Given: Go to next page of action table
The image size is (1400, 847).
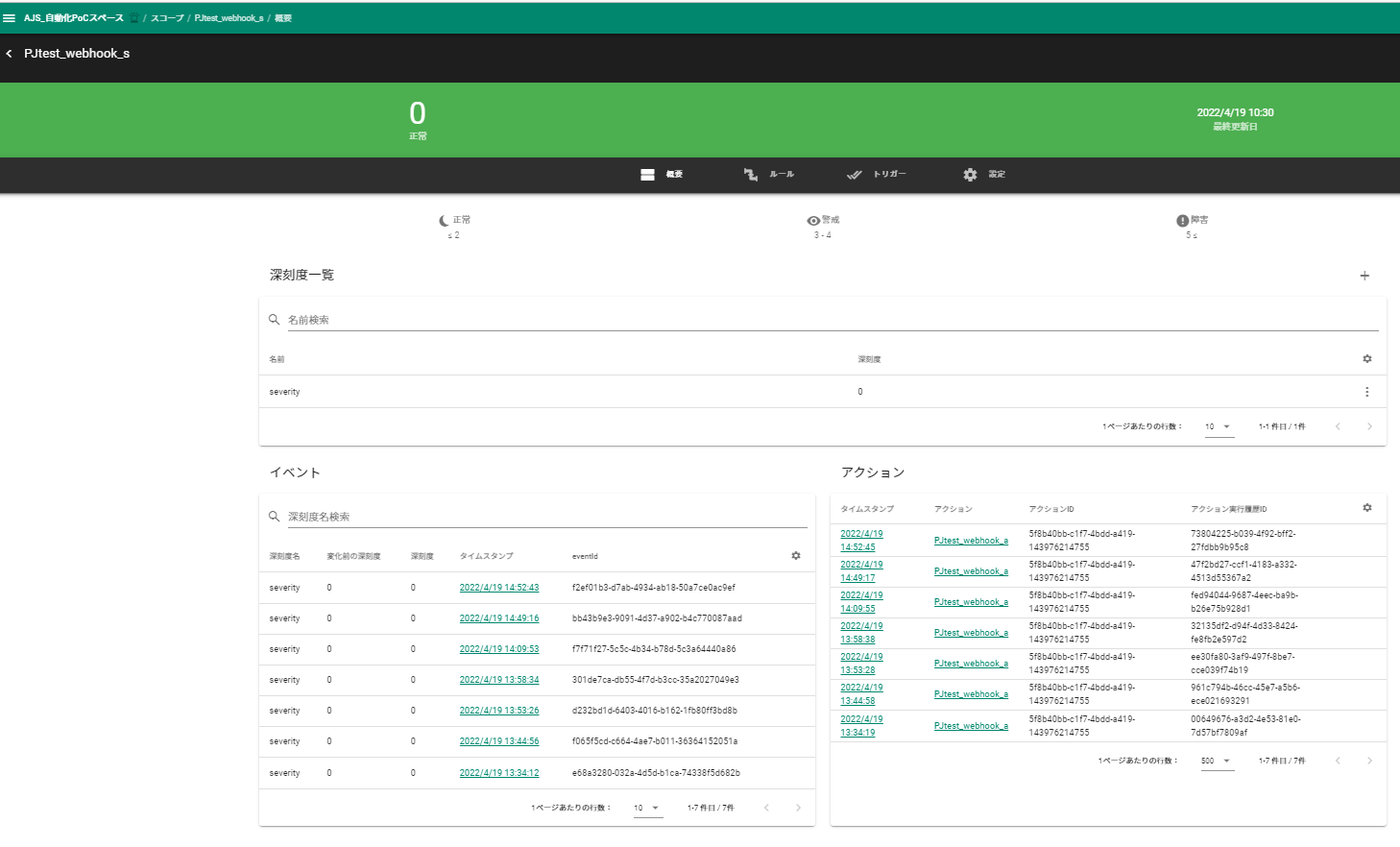Looking at the screenshot, I should pos(1369,761).
